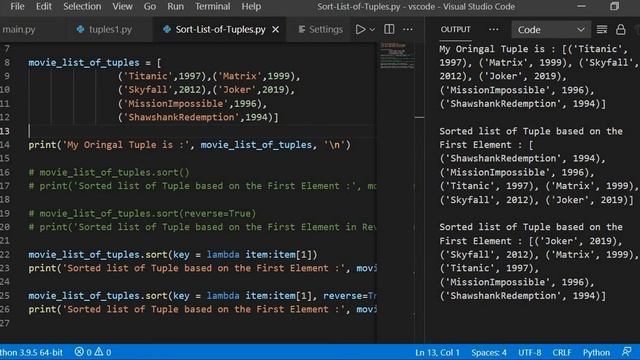The width and height of the screenshot is (640, 360).
Task: Open the Run menu
Action: (176, 7)
